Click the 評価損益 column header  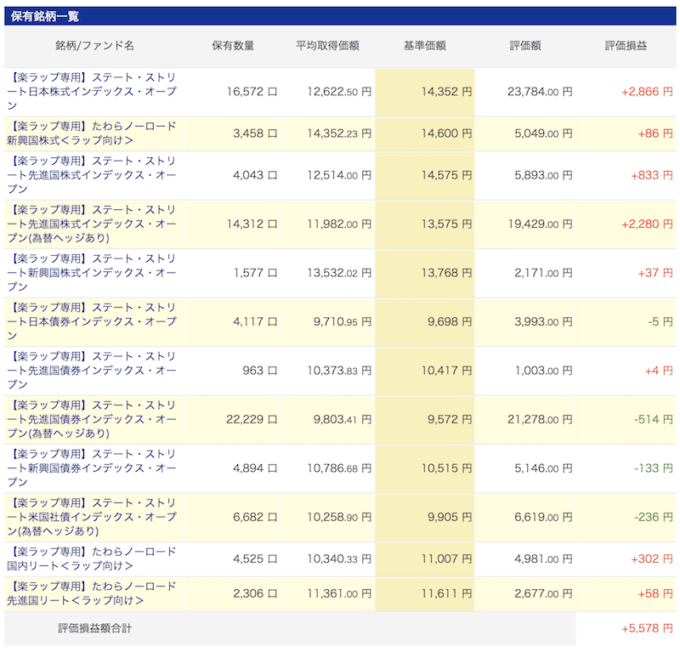click(626, 46)
